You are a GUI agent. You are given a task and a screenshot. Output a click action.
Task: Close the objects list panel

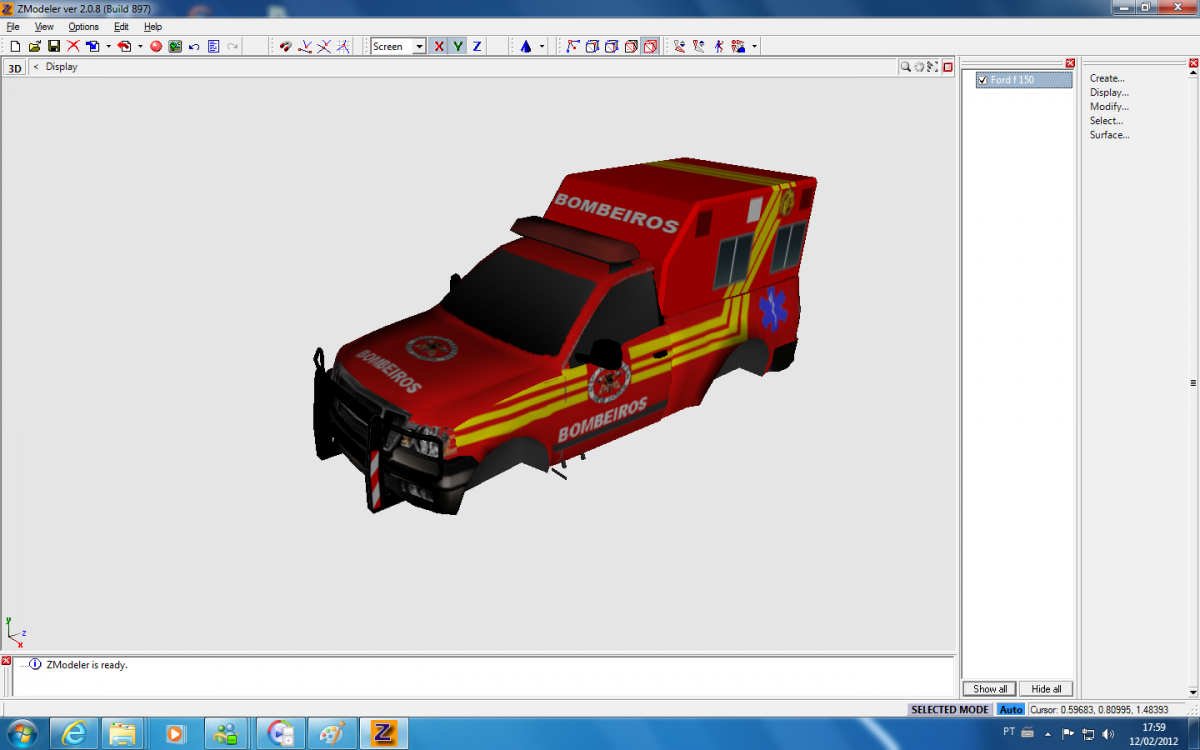(x=1070, y=63)
